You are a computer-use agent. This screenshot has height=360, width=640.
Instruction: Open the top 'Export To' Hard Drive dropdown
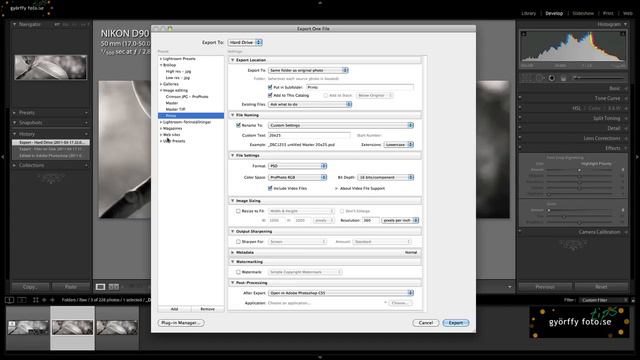point(245,42)
